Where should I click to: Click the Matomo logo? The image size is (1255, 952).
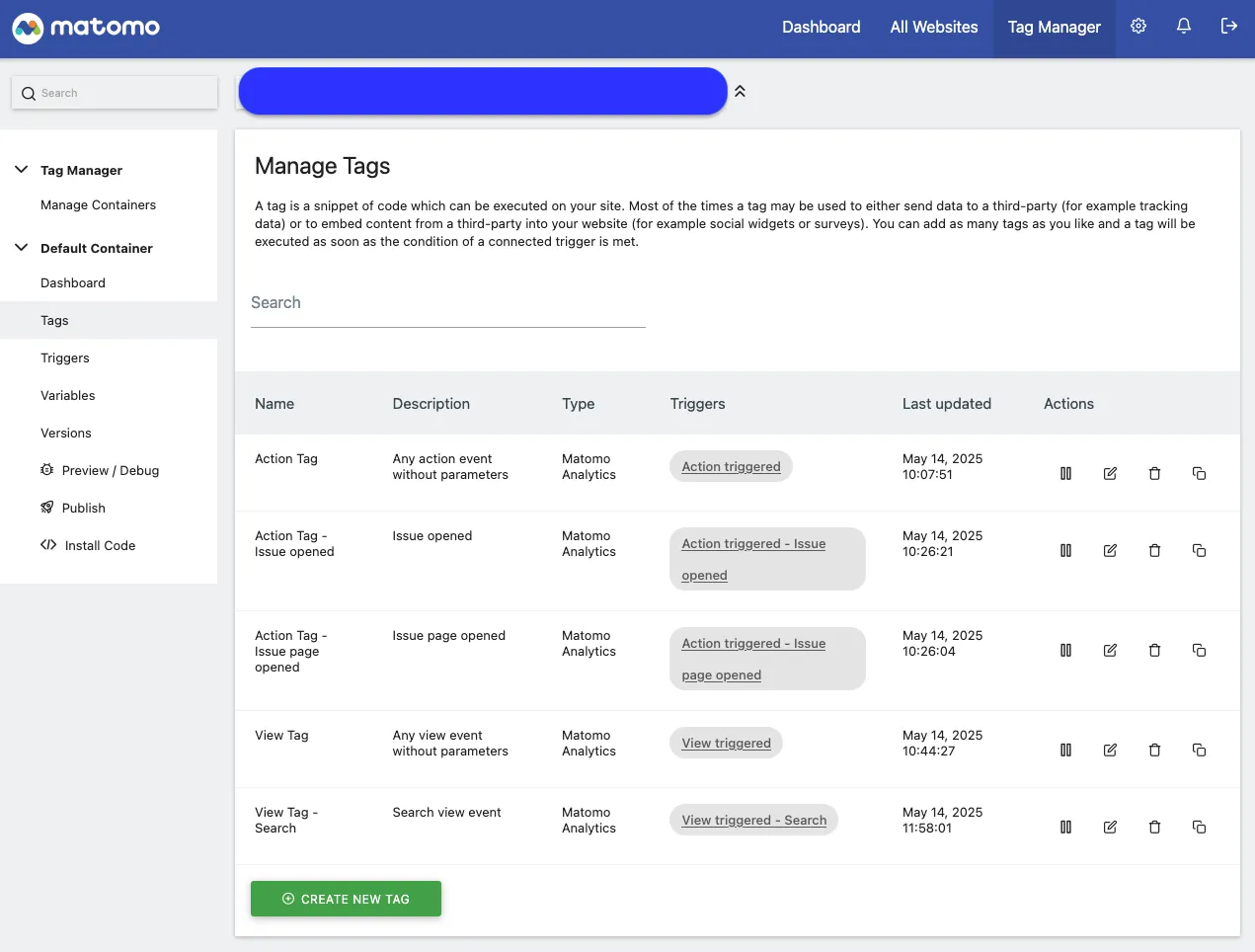click(x=86, y=28)
